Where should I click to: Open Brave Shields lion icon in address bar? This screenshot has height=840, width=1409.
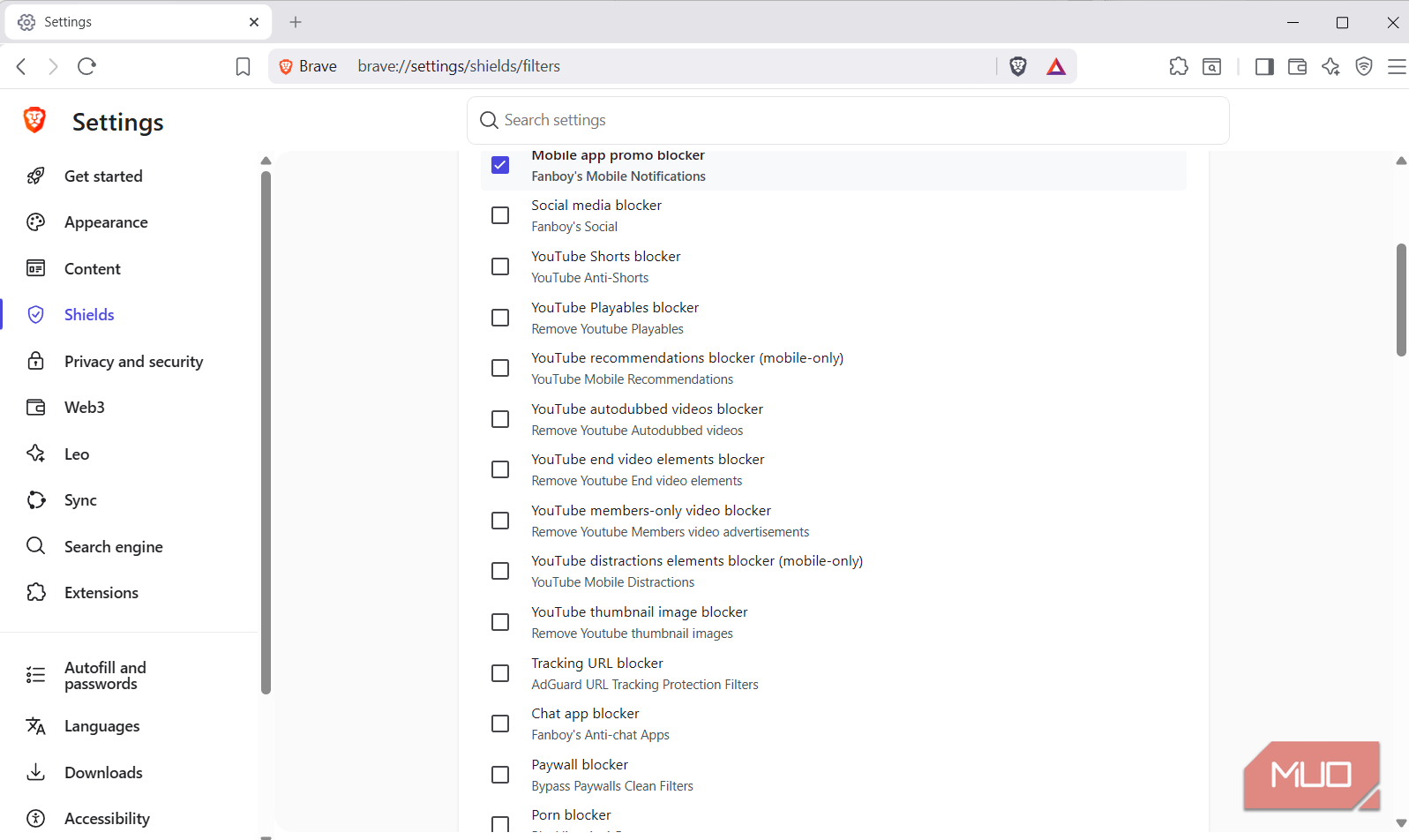click(1018, 66)
